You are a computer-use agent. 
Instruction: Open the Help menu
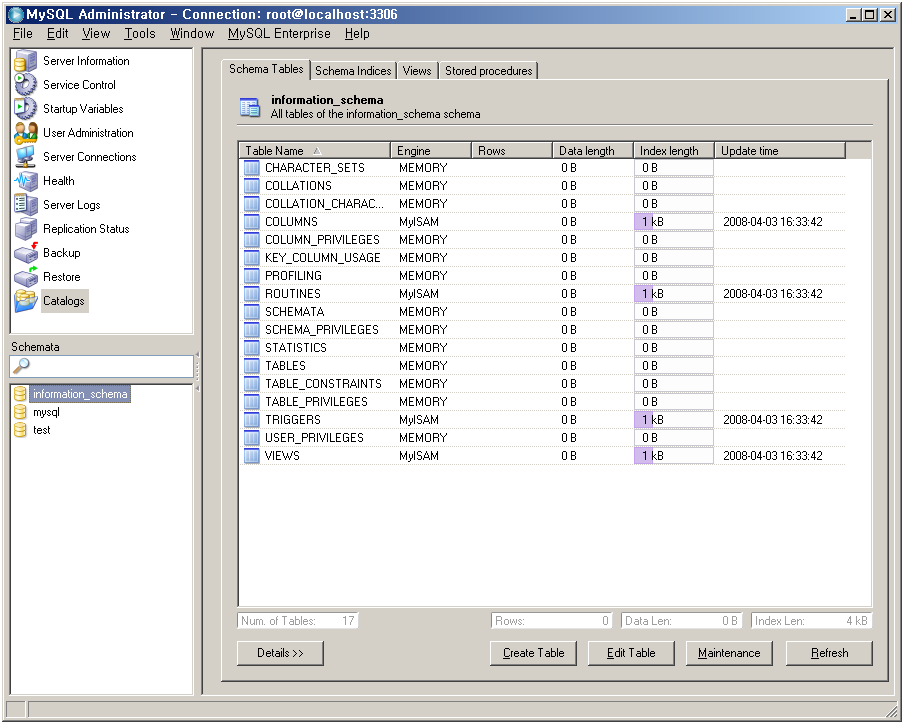click(x=357, y=33)
